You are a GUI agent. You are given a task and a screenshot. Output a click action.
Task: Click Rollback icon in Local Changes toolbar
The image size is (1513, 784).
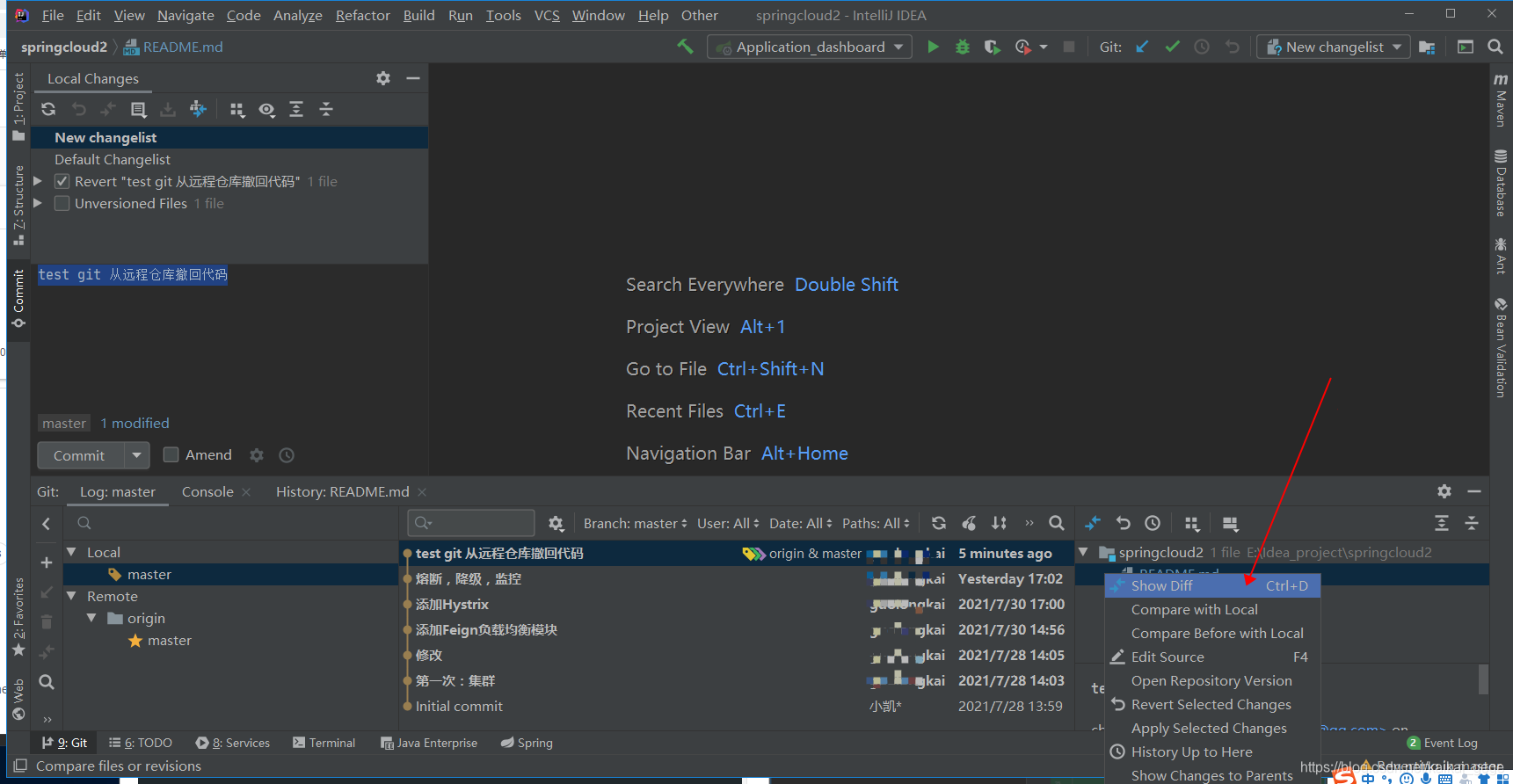pyautogui.click(x=79, y=109)
